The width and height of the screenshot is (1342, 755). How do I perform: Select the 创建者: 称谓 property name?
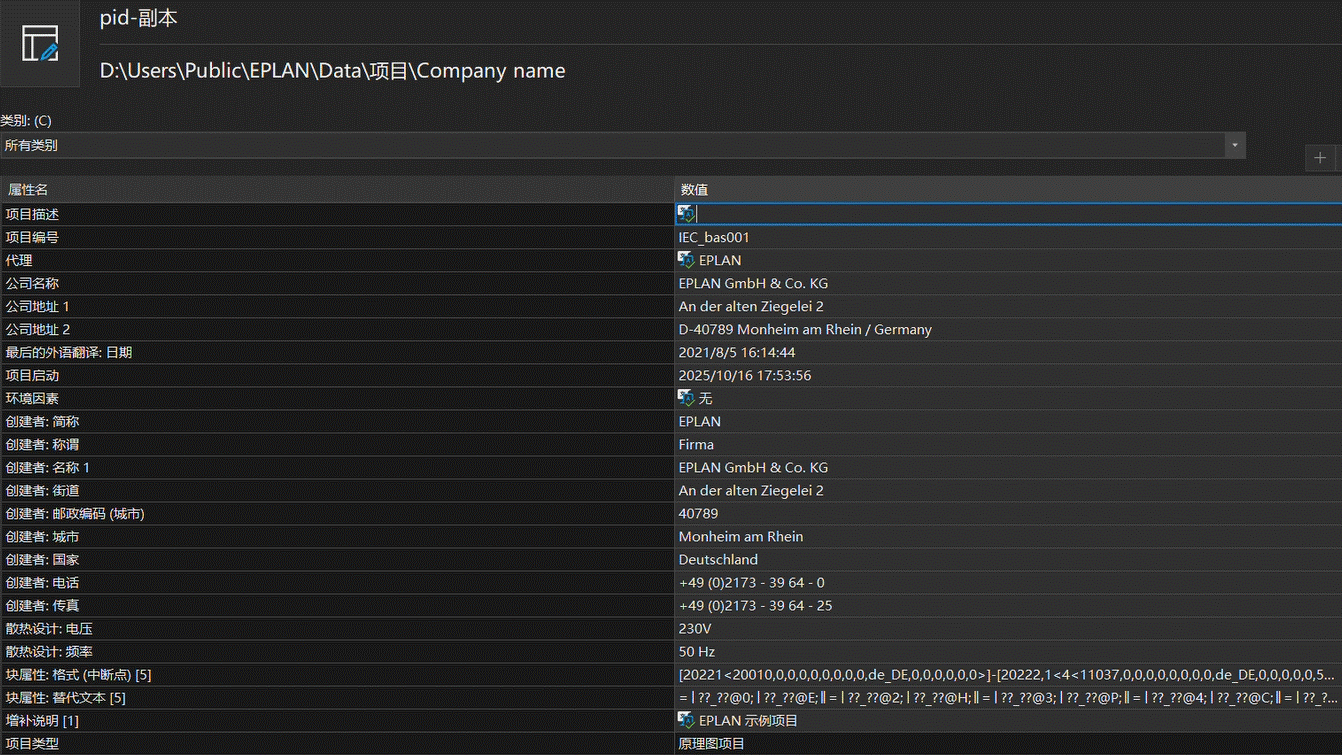pos(42,444)
